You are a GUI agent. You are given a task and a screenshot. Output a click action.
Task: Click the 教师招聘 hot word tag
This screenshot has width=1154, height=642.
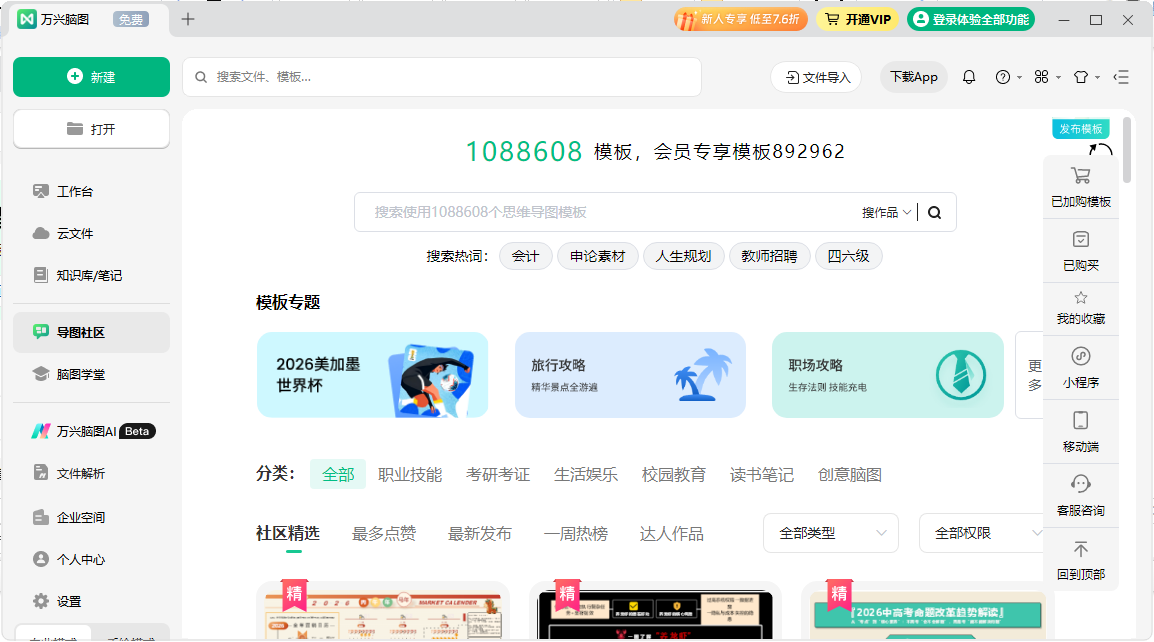coord(770,256)
